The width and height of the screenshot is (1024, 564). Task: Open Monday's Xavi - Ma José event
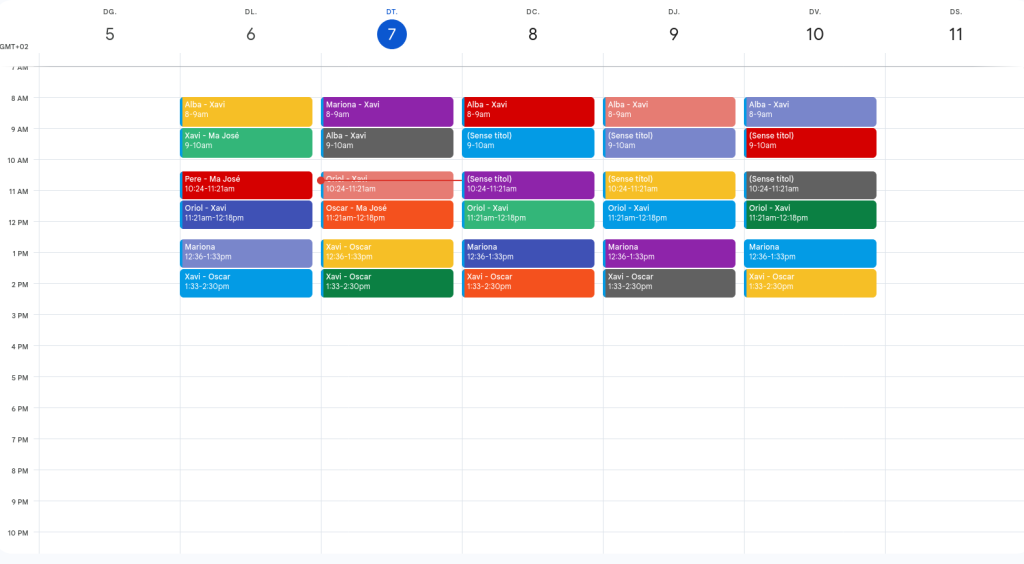[246, 142]
